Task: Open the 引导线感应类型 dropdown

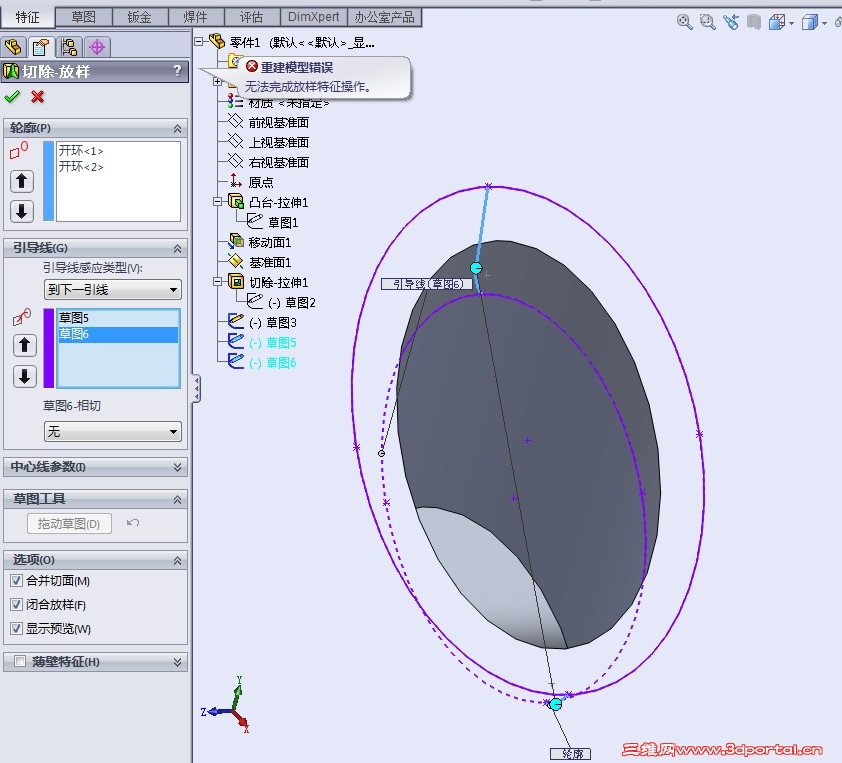Action: tap(112, 289)
